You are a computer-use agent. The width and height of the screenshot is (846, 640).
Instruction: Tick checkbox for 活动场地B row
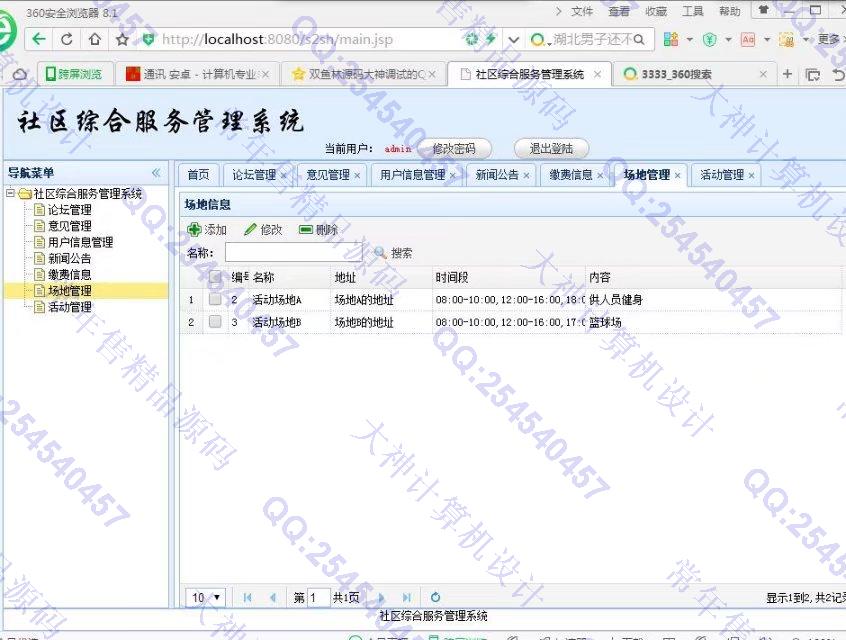coord(215,322)
